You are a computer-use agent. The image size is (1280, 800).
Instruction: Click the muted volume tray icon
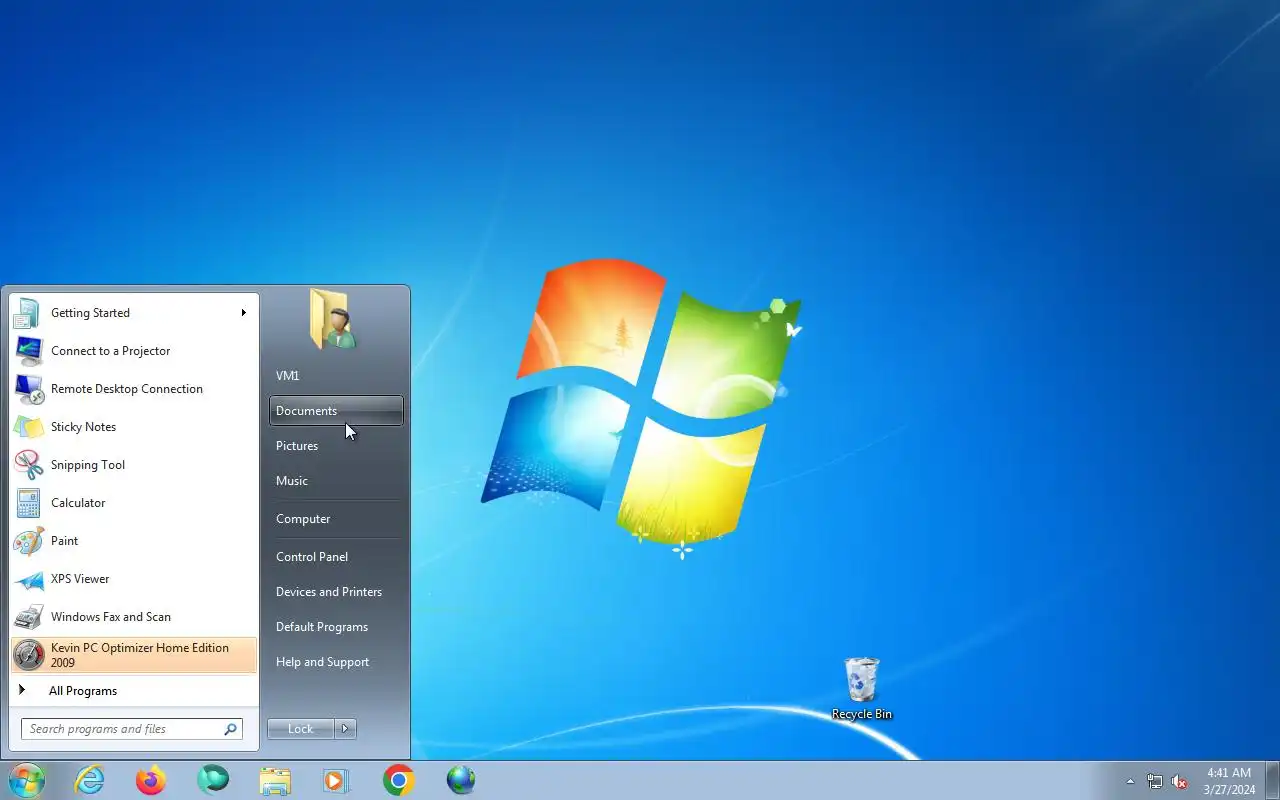pos(1180,781)
